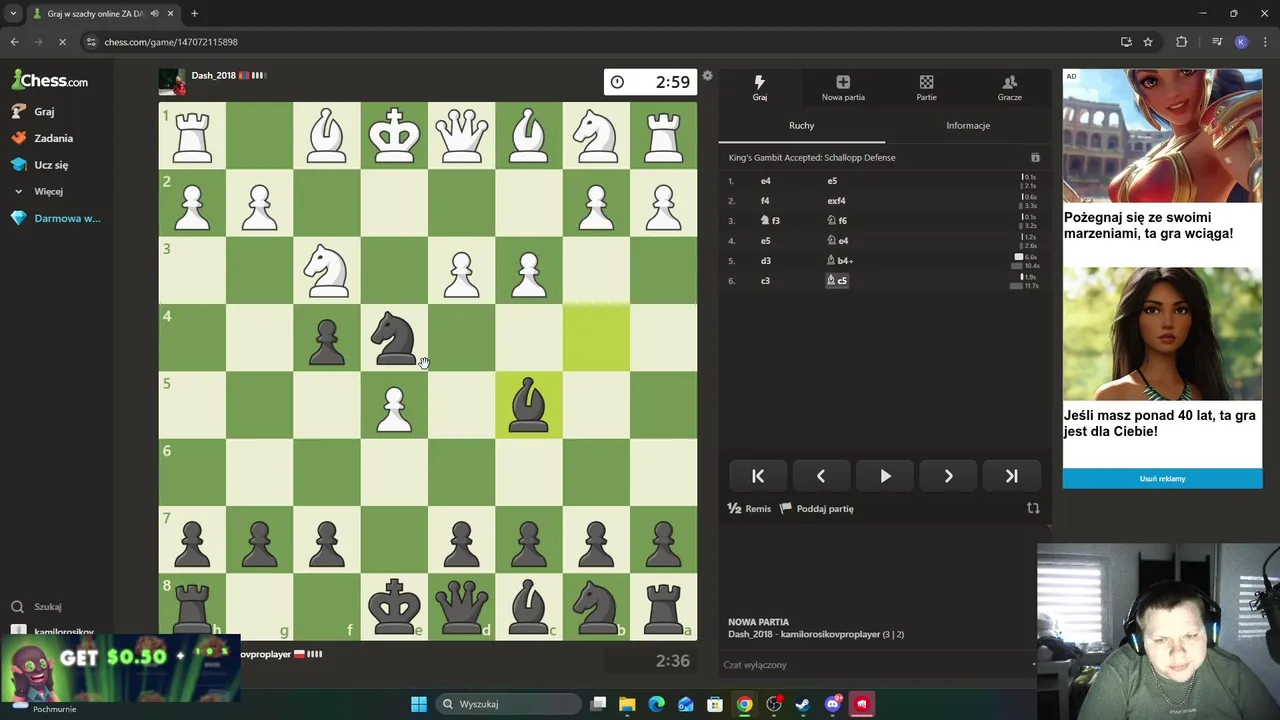Click the King's Gambit Accepted opening name
Image resolution: width=1280 pixels, height=720 pixels.
[x=812, y=157]
